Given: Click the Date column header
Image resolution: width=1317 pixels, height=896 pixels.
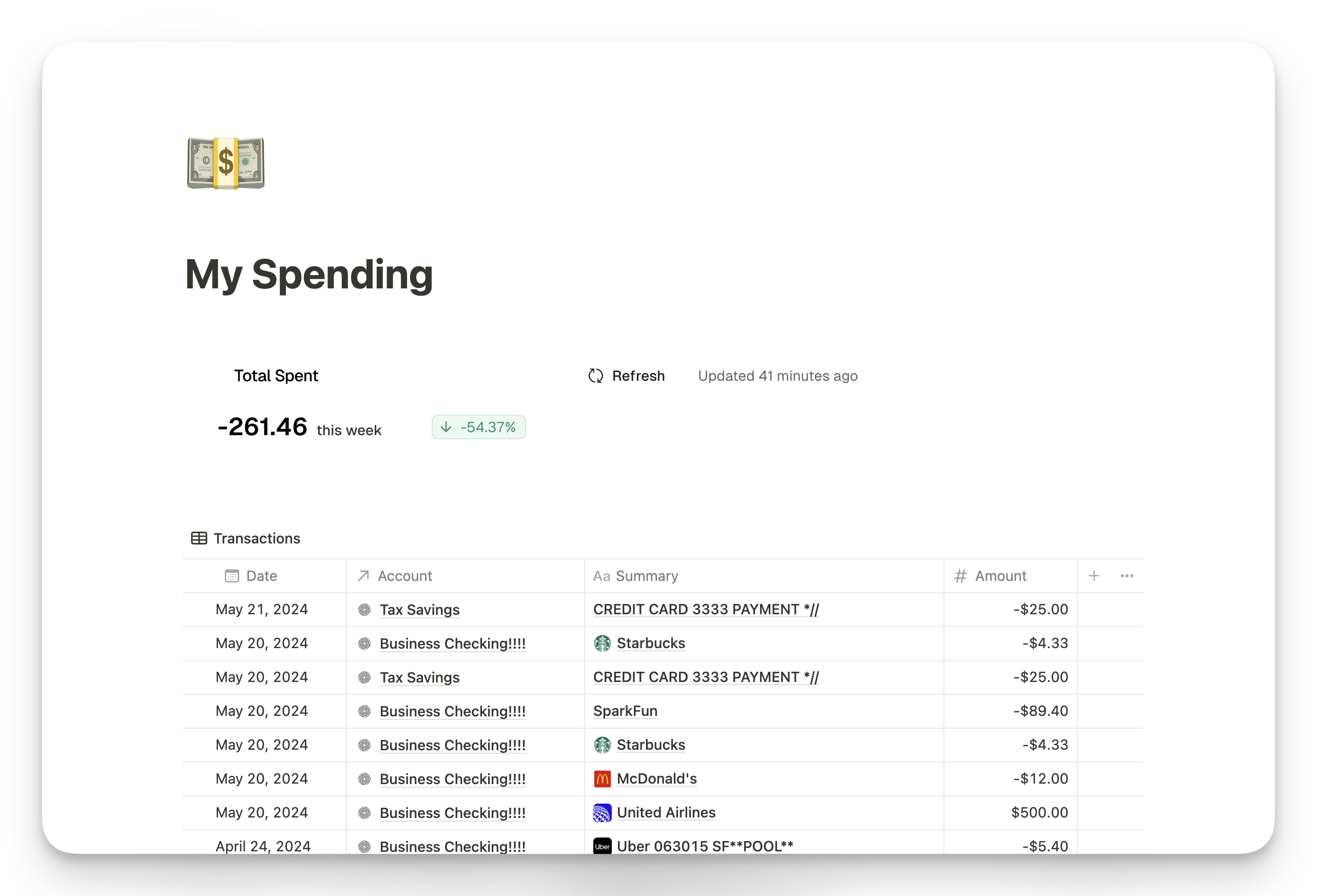Looking at the screenshot, I should point(264,576).
